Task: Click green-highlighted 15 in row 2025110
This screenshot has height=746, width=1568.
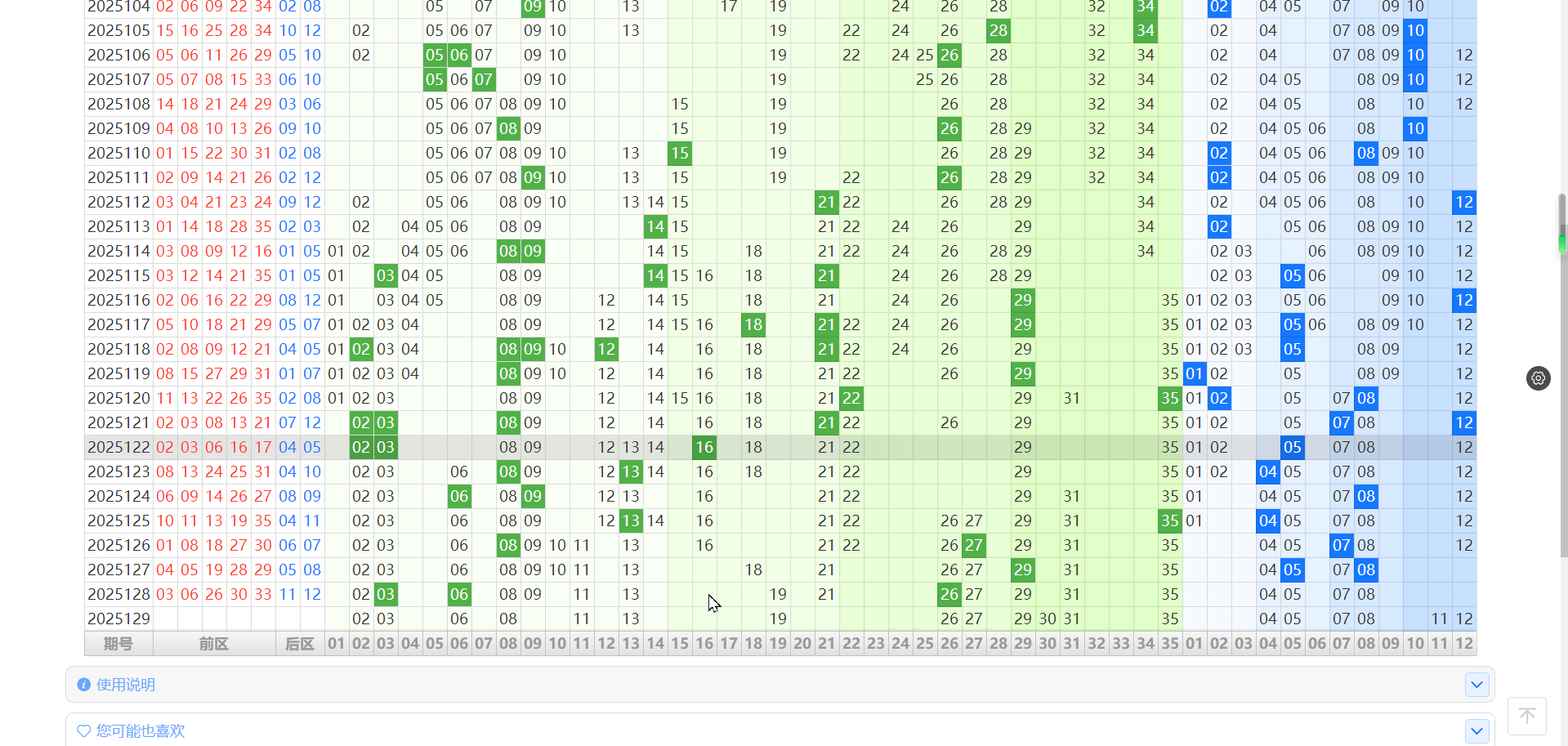Action: click(x=680, y=153)
